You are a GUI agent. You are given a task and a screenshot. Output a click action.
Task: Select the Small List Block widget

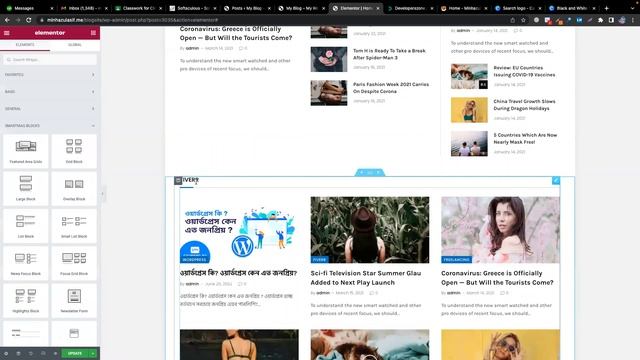[x=74, y=226]
